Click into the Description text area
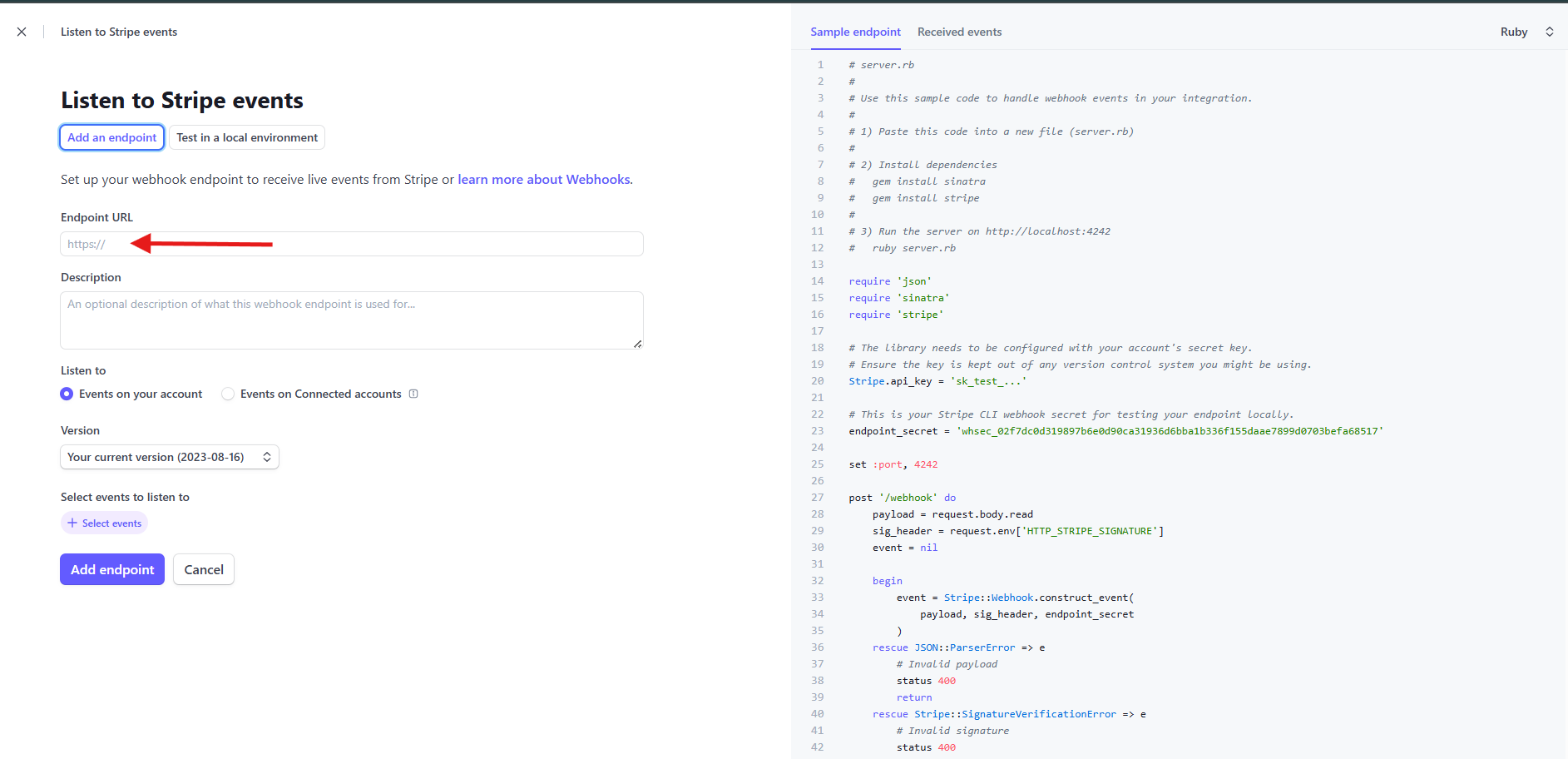This screenshot has width=1568, height=759. [351, 320]
